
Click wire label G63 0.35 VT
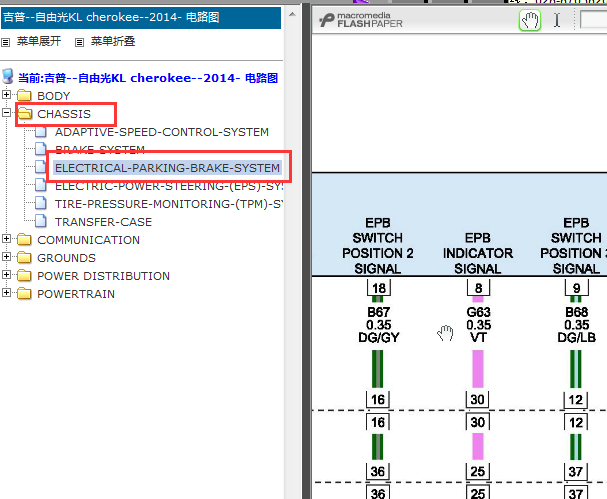pos(478,325)
